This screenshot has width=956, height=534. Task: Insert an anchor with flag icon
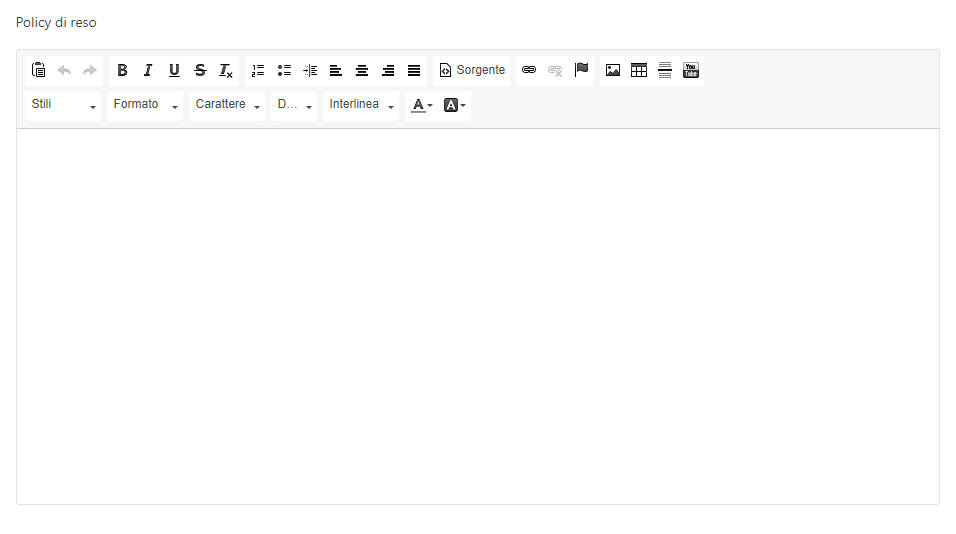point(581,70)
